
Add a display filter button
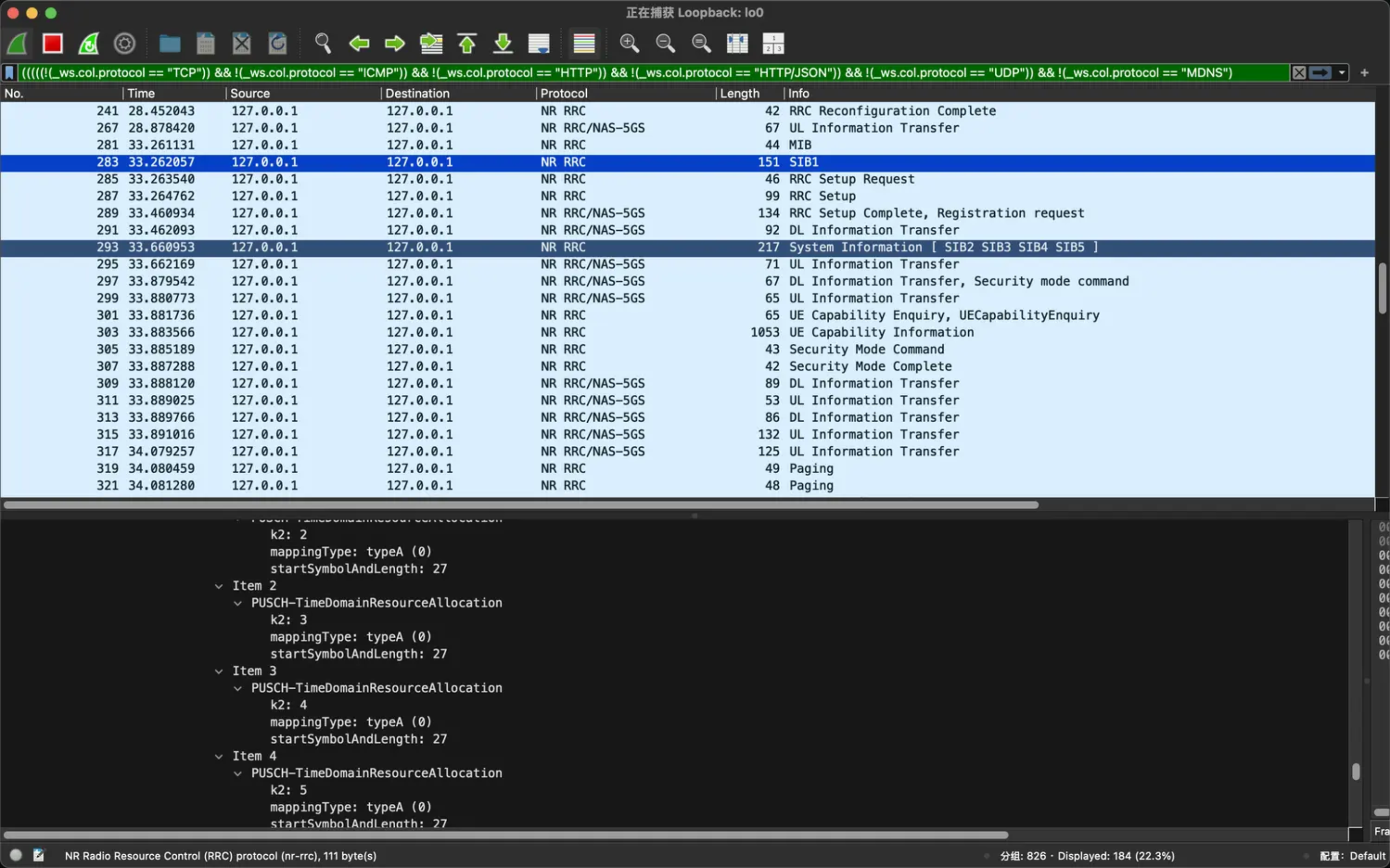(x=1365, y=73)
